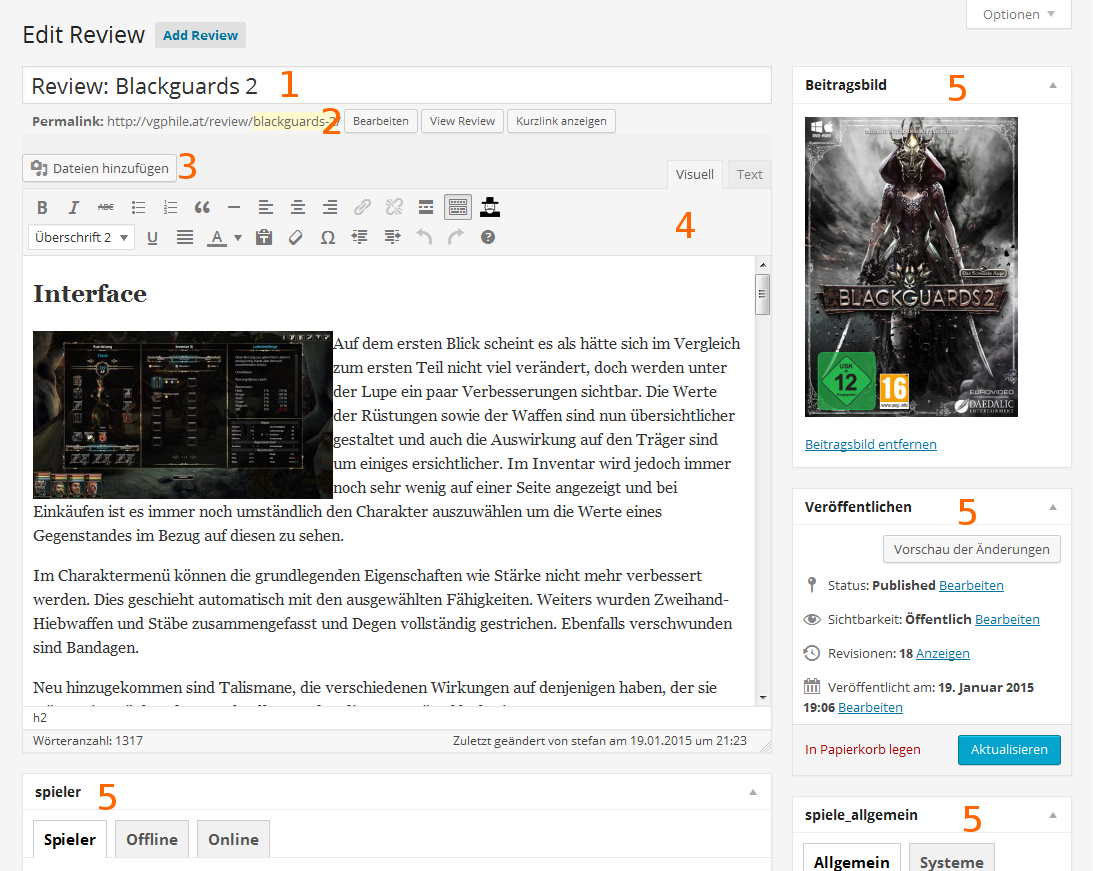Toggle strikethrough formatting

106,208
